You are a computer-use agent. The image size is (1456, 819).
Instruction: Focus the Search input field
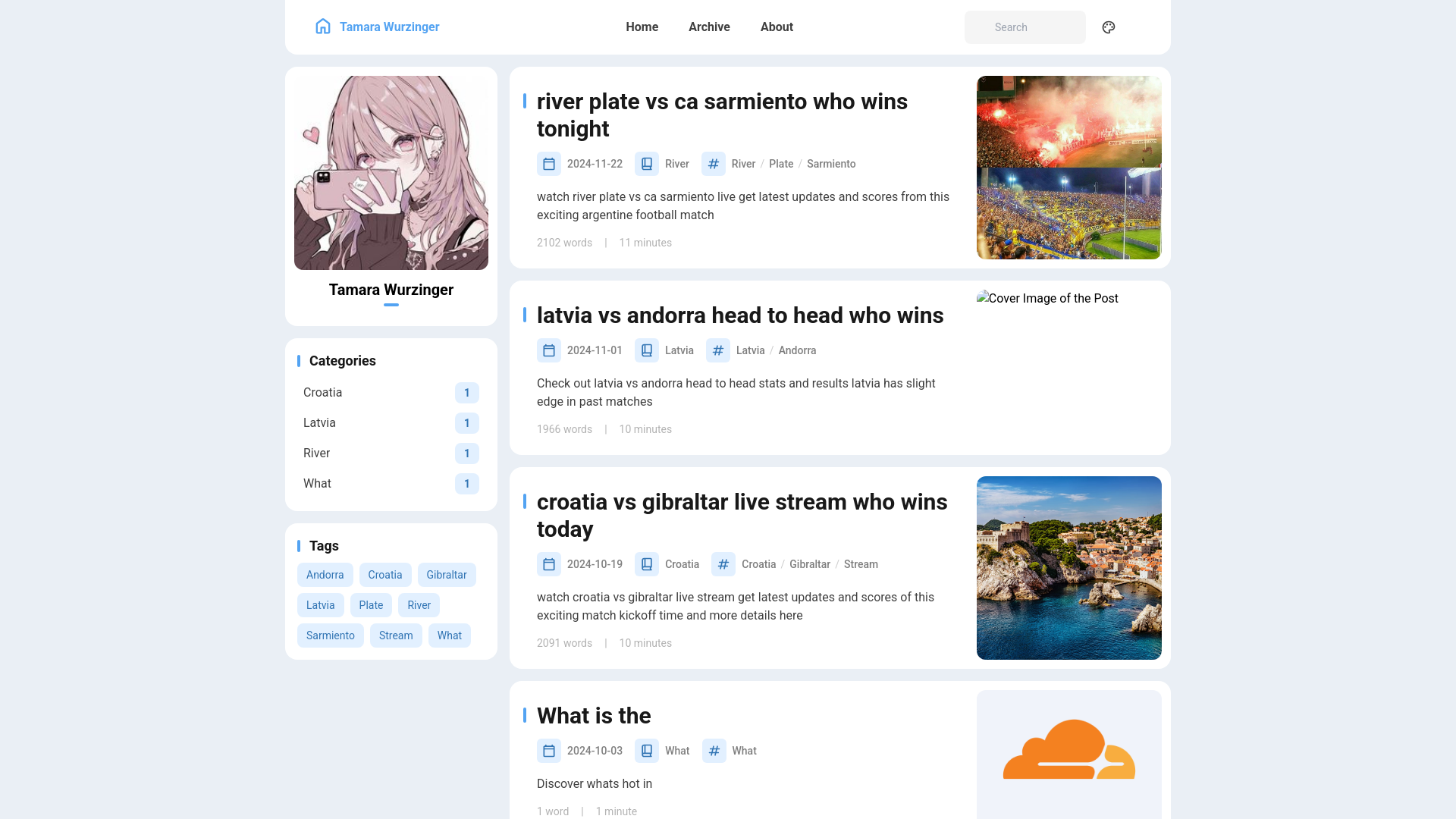click(1025, 27)
